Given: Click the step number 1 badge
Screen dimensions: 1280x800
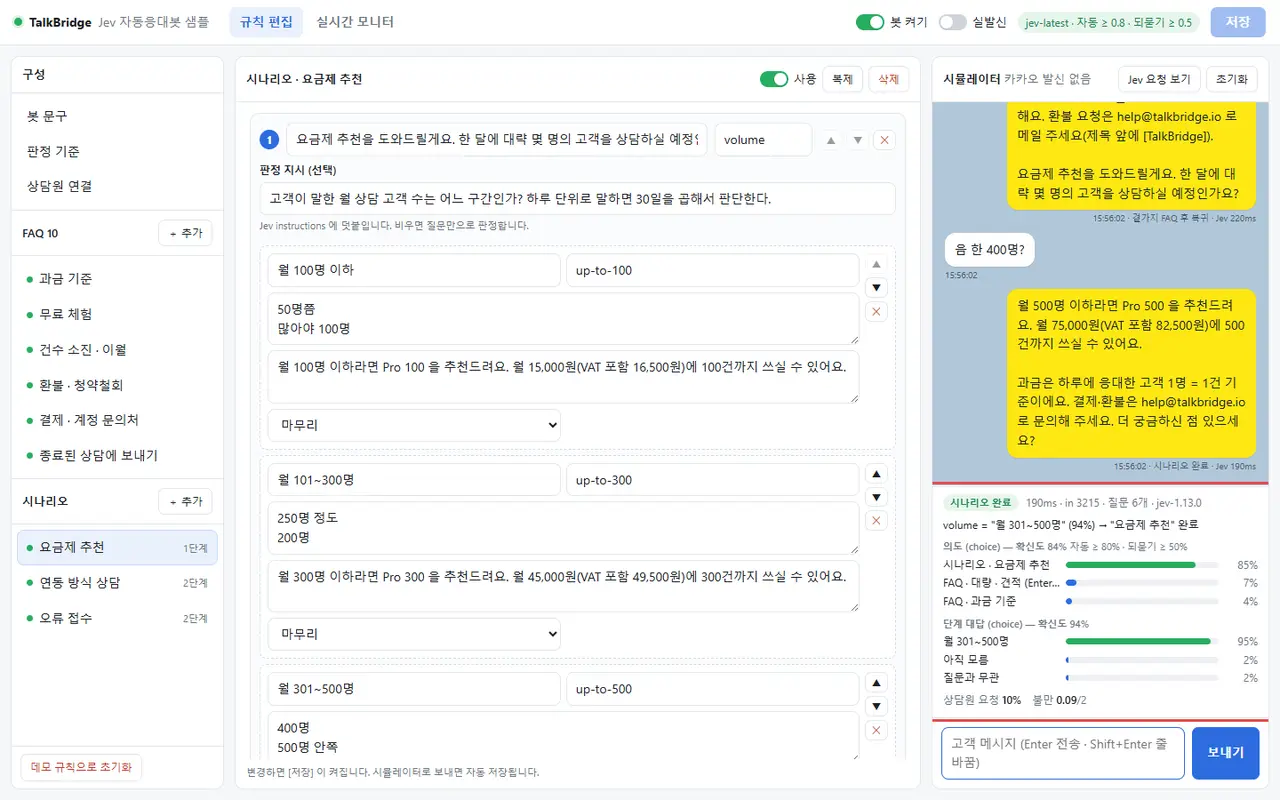Looking at the screenshot, I should 269,140.
